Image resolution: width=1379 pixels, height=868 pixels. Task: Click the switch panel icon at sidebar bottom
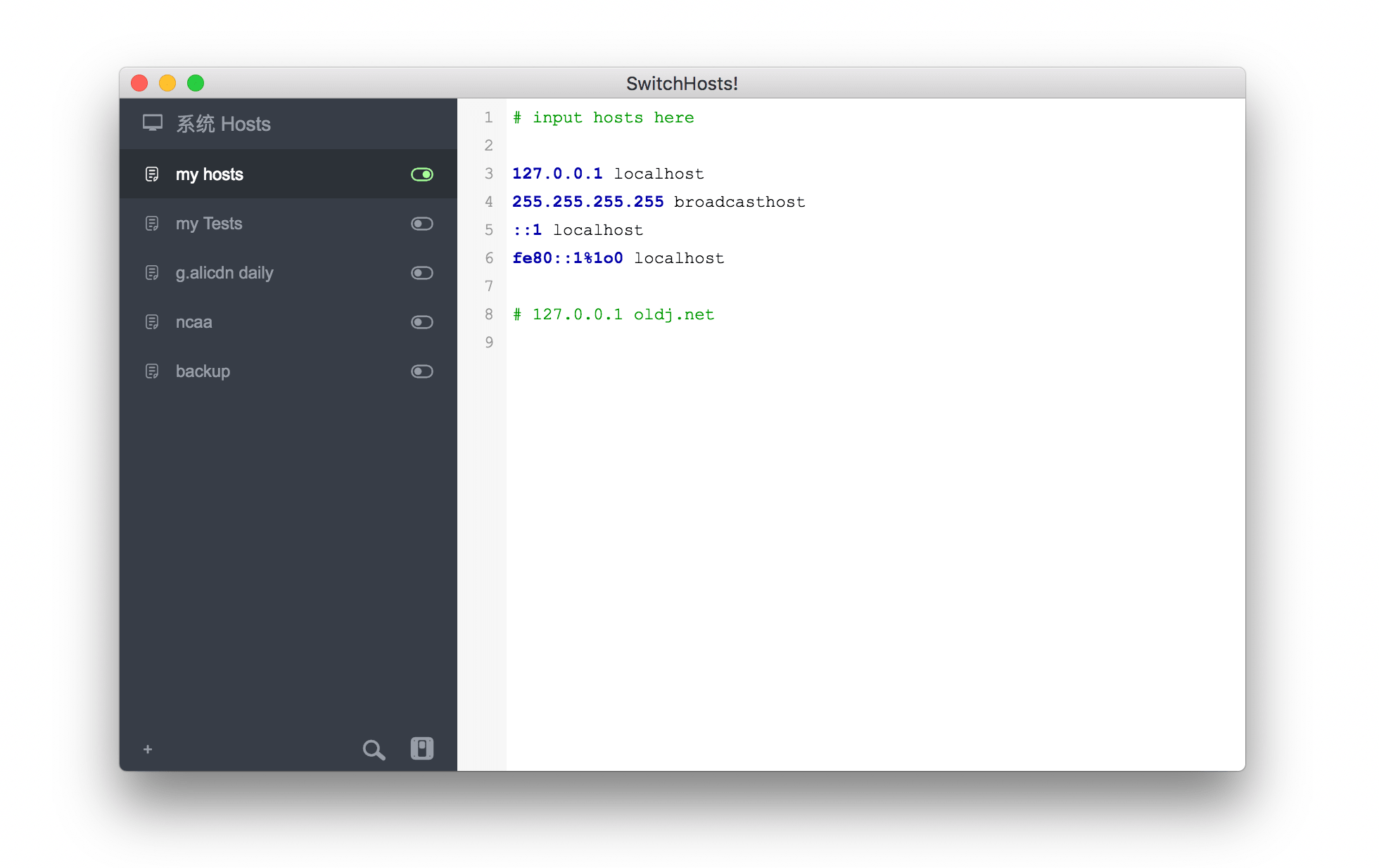[x=422, y=748]
